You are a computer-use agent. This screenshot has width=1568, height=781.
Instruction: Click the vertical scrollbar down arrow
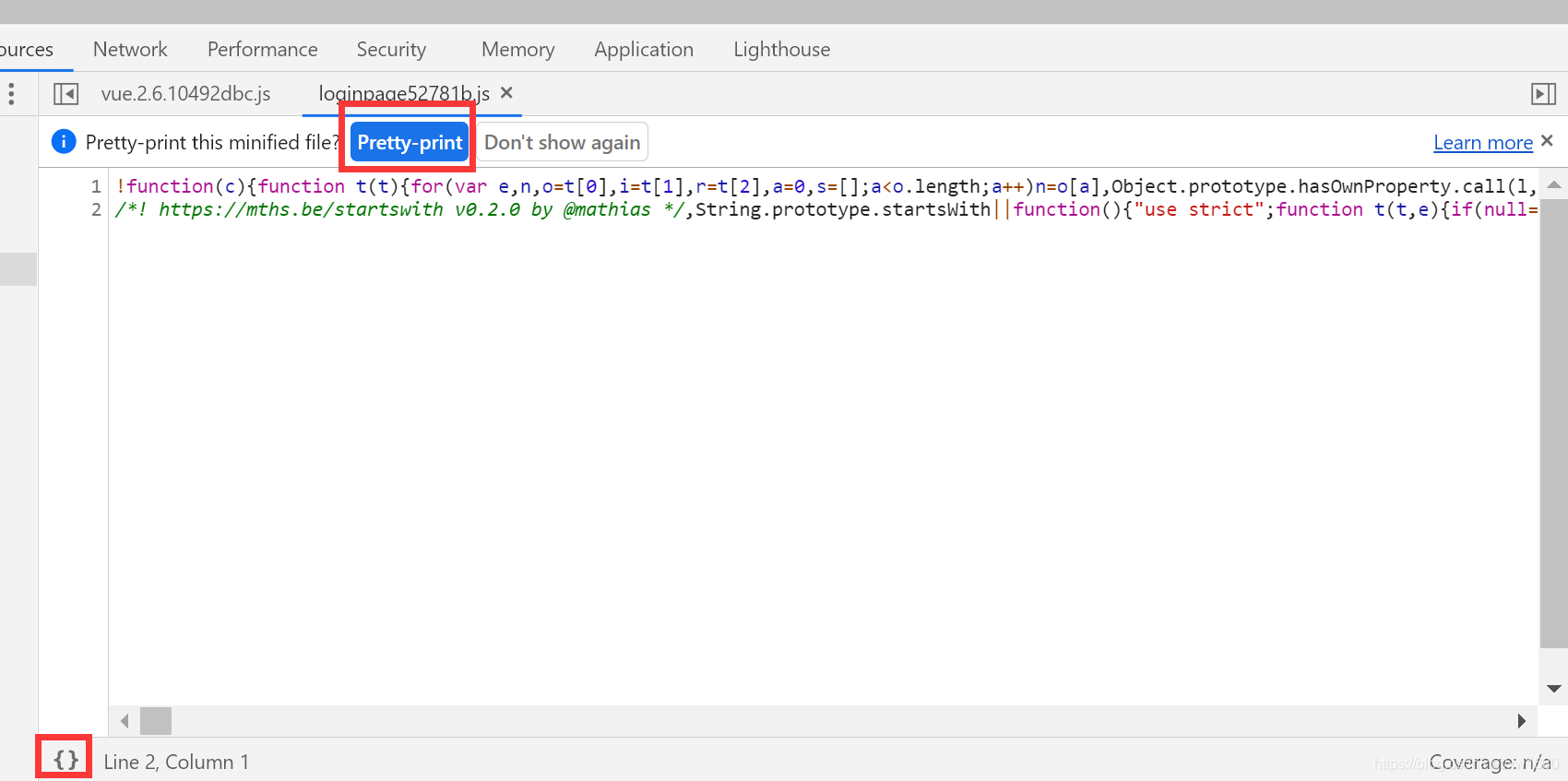1553,689
